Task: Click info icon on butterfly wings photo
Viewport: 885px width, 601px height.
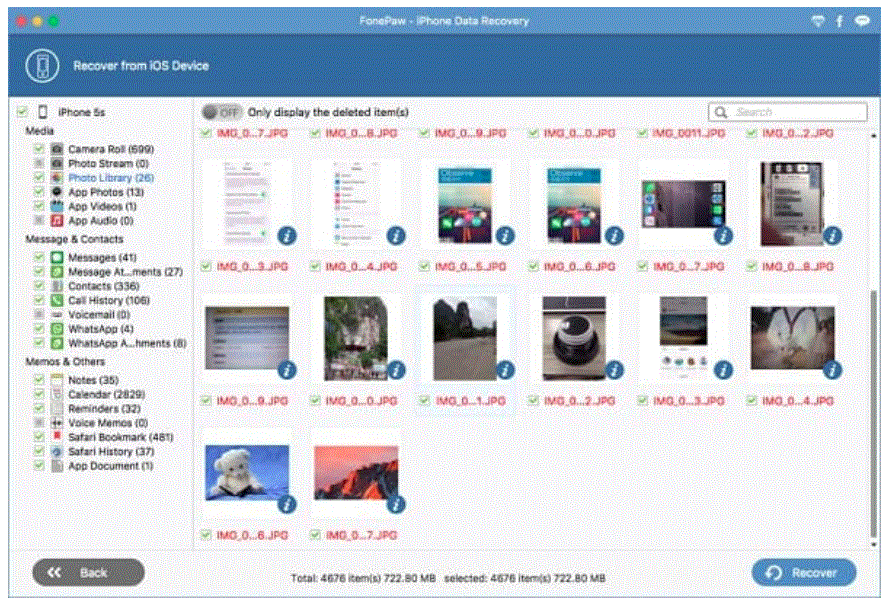Action: pyautogui.click(x=832, y=370)
